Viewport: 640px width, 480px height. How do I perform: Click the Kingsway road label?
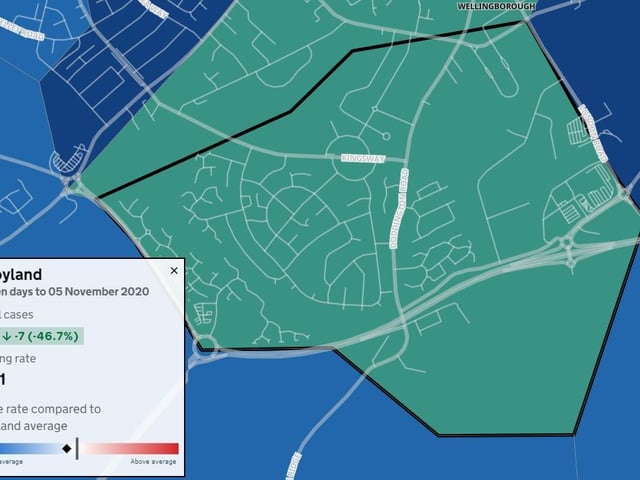point(363,158)
